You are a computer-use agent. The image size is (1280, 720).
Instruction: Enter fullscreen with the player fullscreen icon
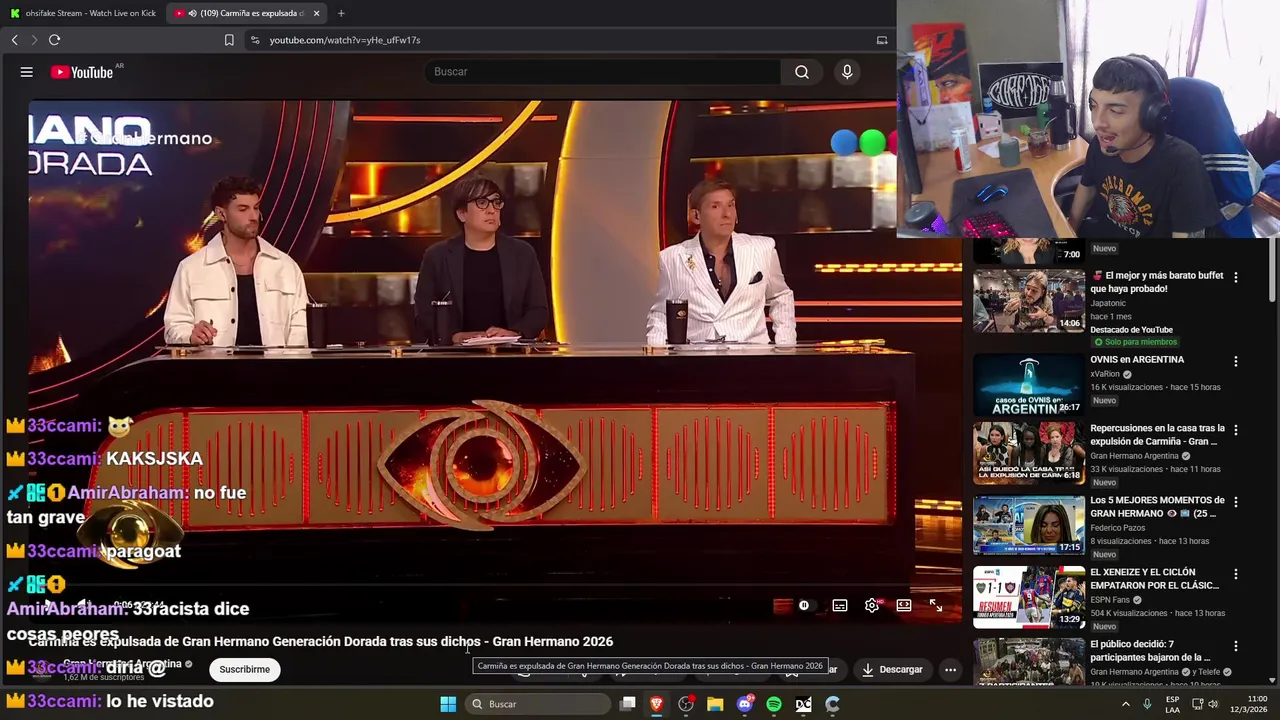pyautogui.click(x=936, y=605)
